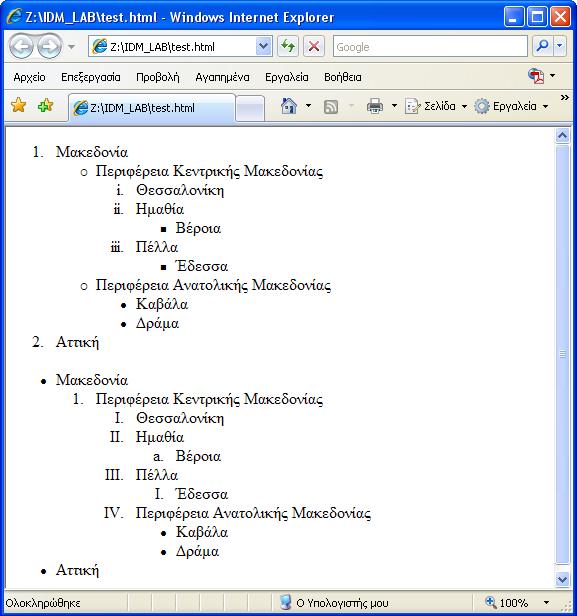Click the Back navigation arrow

click(21, 46)
